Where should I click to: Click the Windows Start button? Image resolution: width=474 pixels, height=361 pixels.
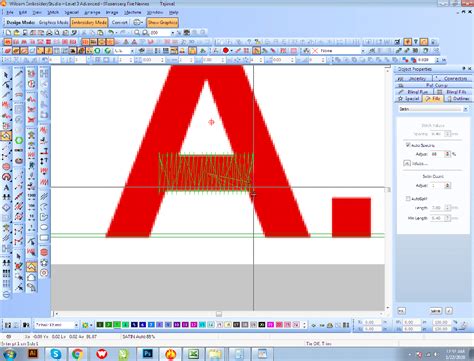point(9,354)
